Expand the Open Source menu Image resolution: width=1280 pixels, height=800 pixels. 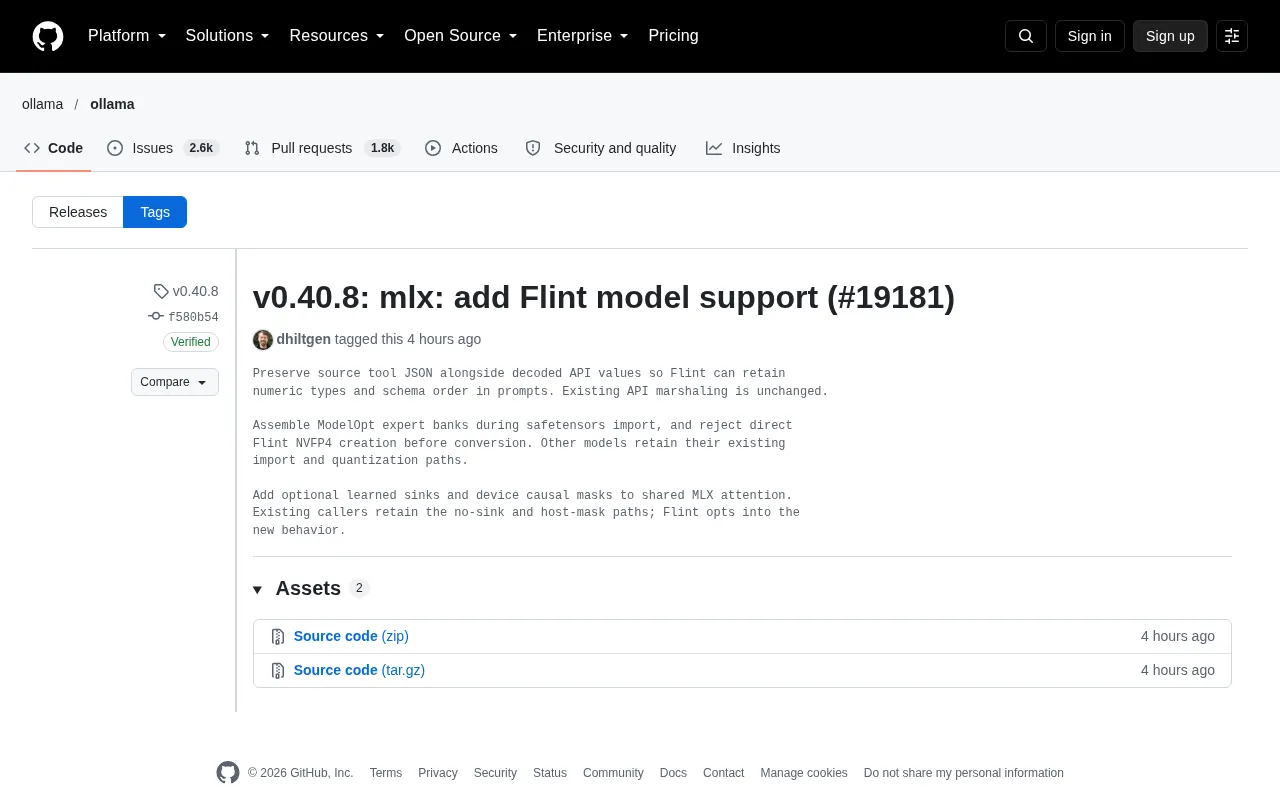[461, 36]
